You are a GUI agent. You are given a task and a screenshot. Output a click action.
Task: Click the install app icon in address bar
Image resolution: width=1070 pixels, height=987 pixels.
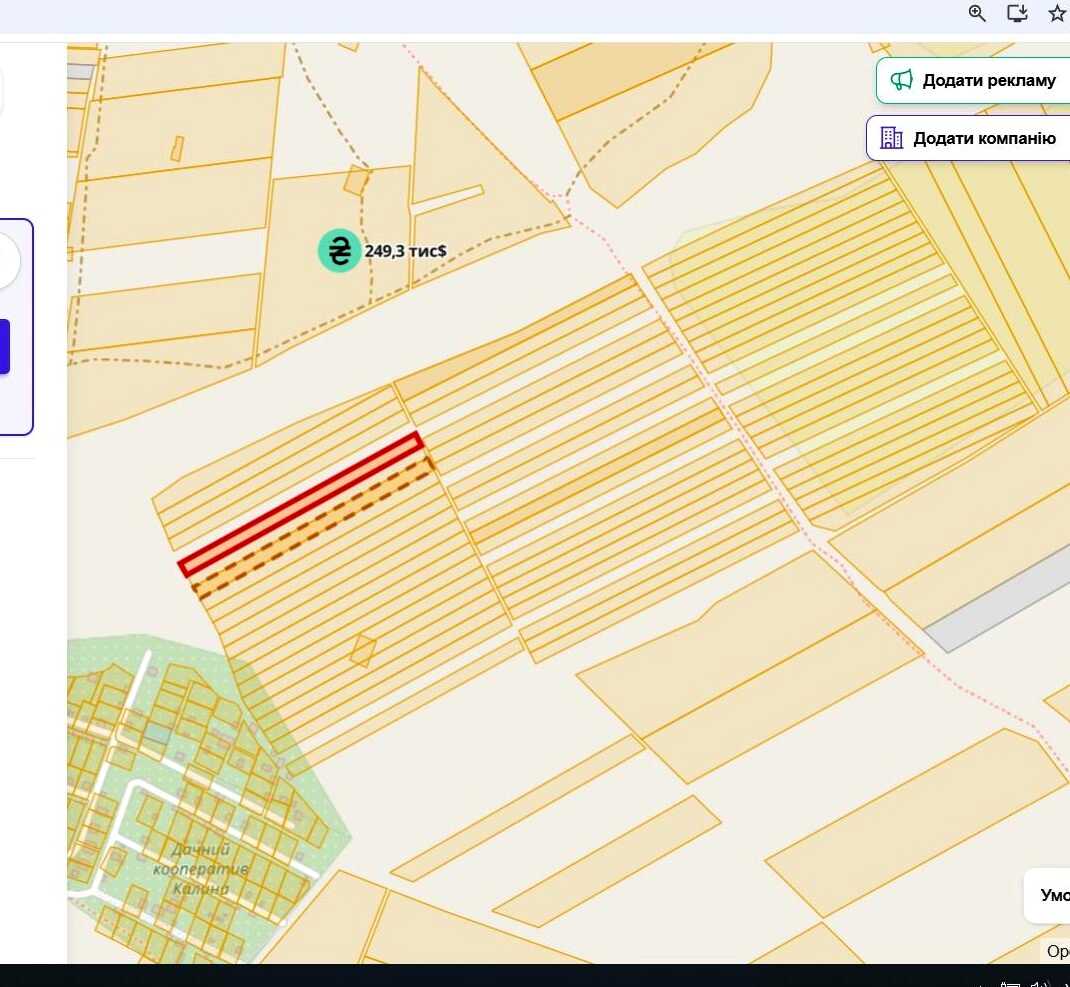pyautogui.click(x=1017, y=13)
